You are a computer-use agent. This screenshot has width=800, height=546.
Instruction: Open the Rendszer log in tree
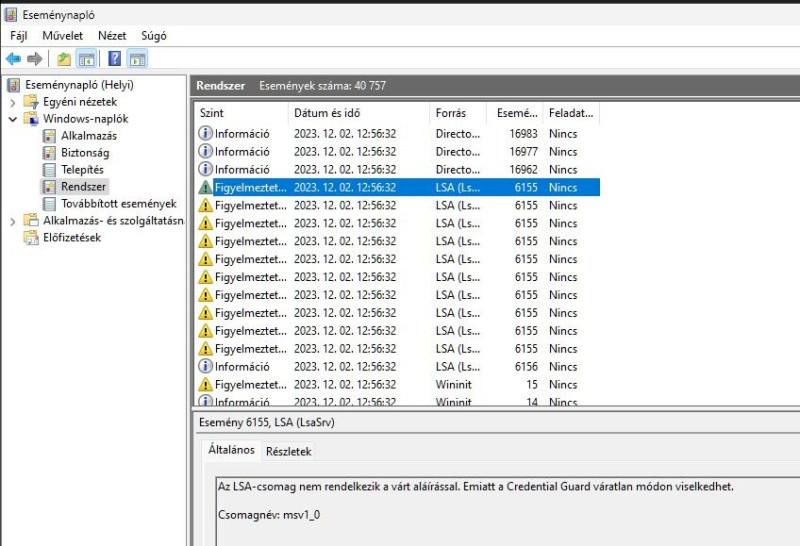click(x=83, y=187)
